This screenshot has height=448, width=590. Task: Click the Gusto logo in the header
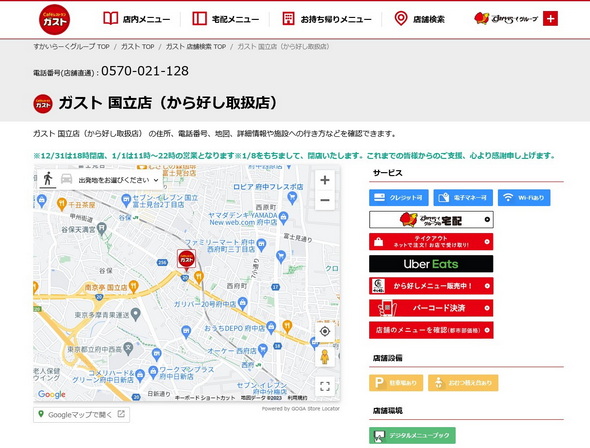tap(55, 20)
